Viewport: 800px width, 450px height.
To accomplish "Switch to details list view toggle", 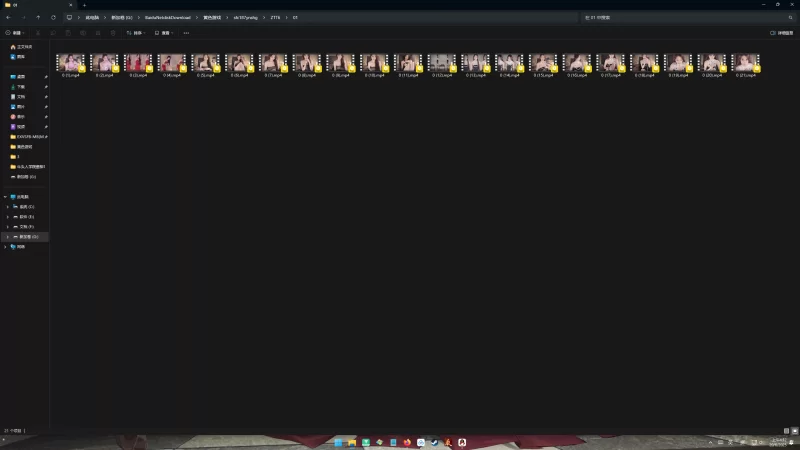I will 786,431.
